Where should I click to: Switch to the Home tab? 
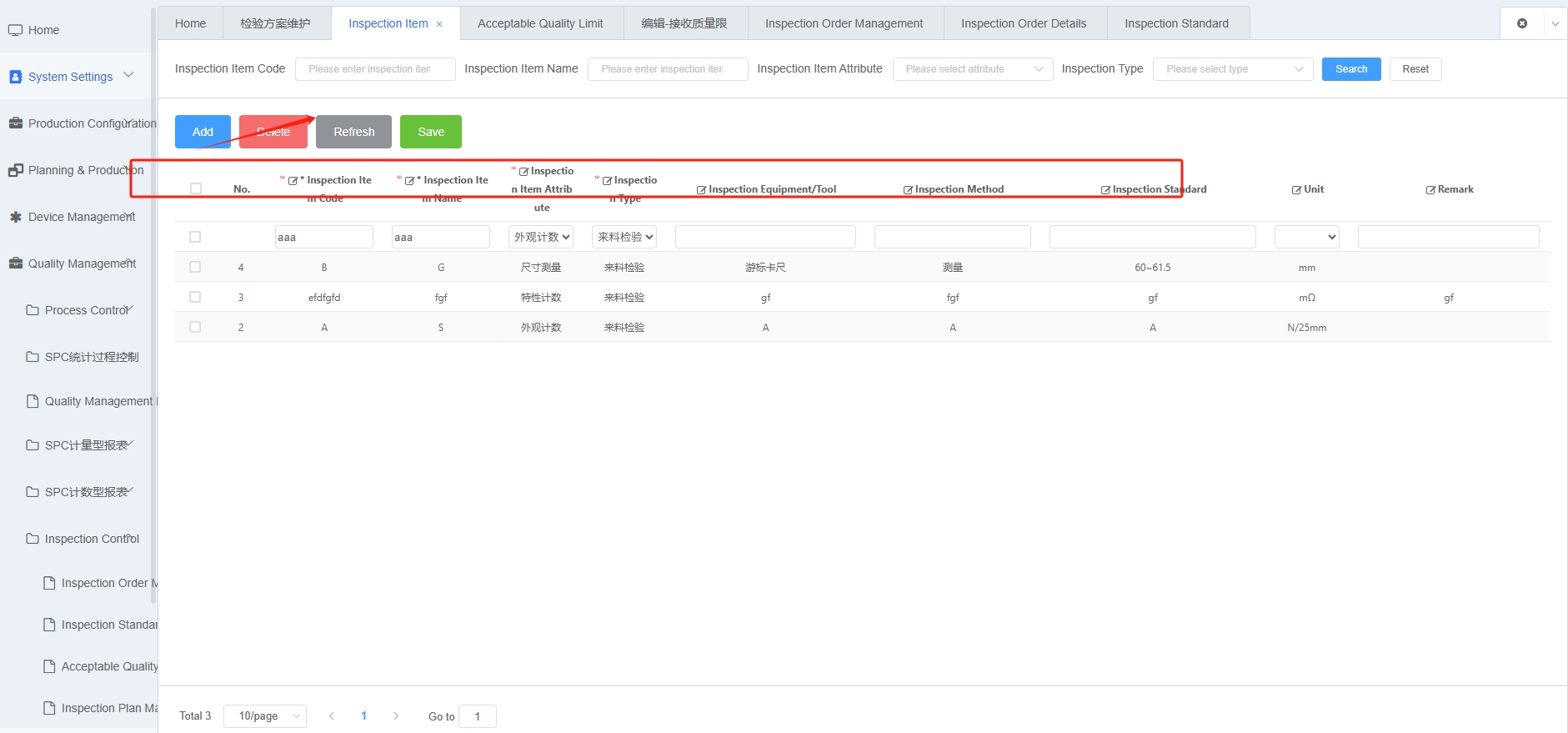[x=190, y=23]
